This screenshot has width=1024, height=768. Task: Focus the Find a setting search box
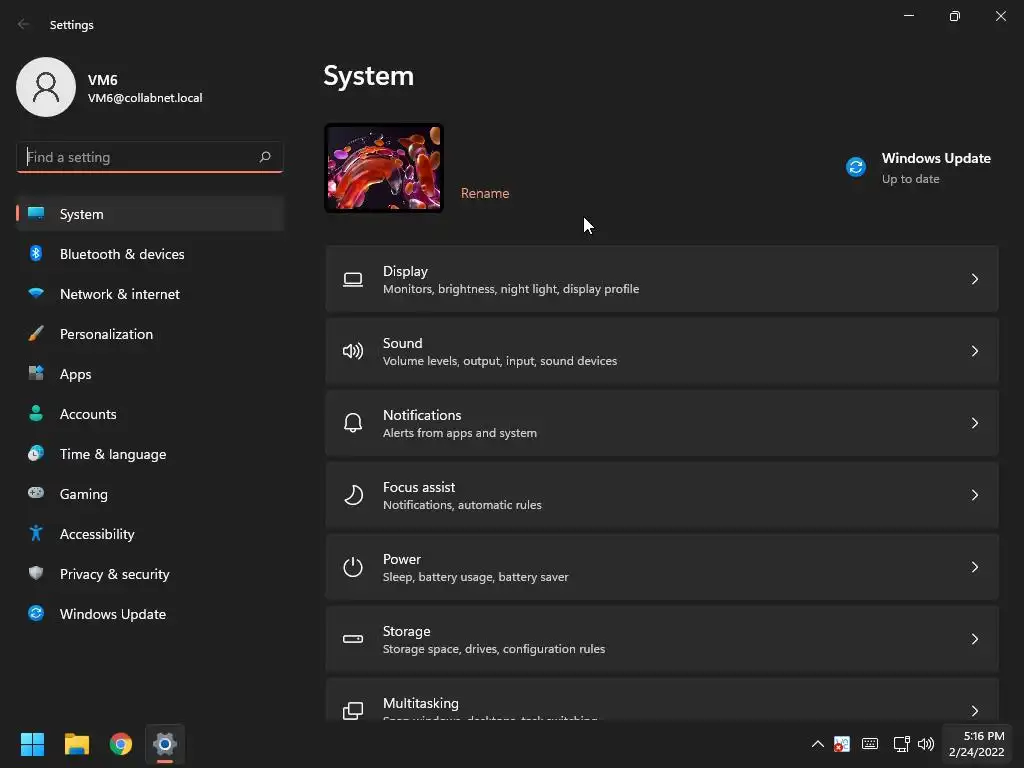click(150, 157)
